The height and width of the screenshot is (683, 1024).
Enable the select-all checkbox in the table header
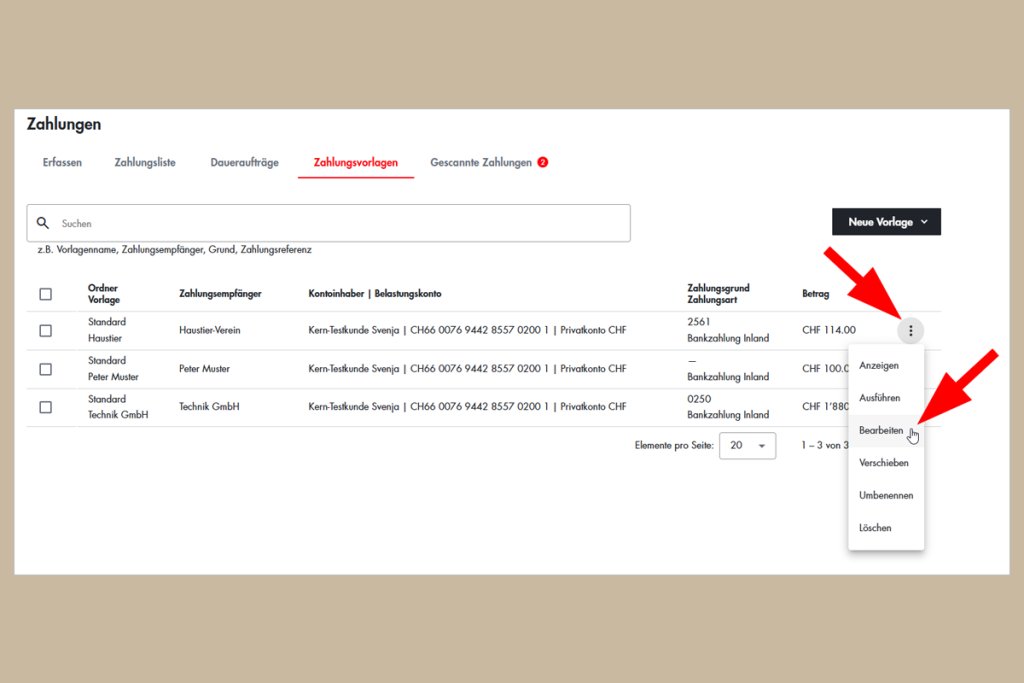click(x=45, y=293)
